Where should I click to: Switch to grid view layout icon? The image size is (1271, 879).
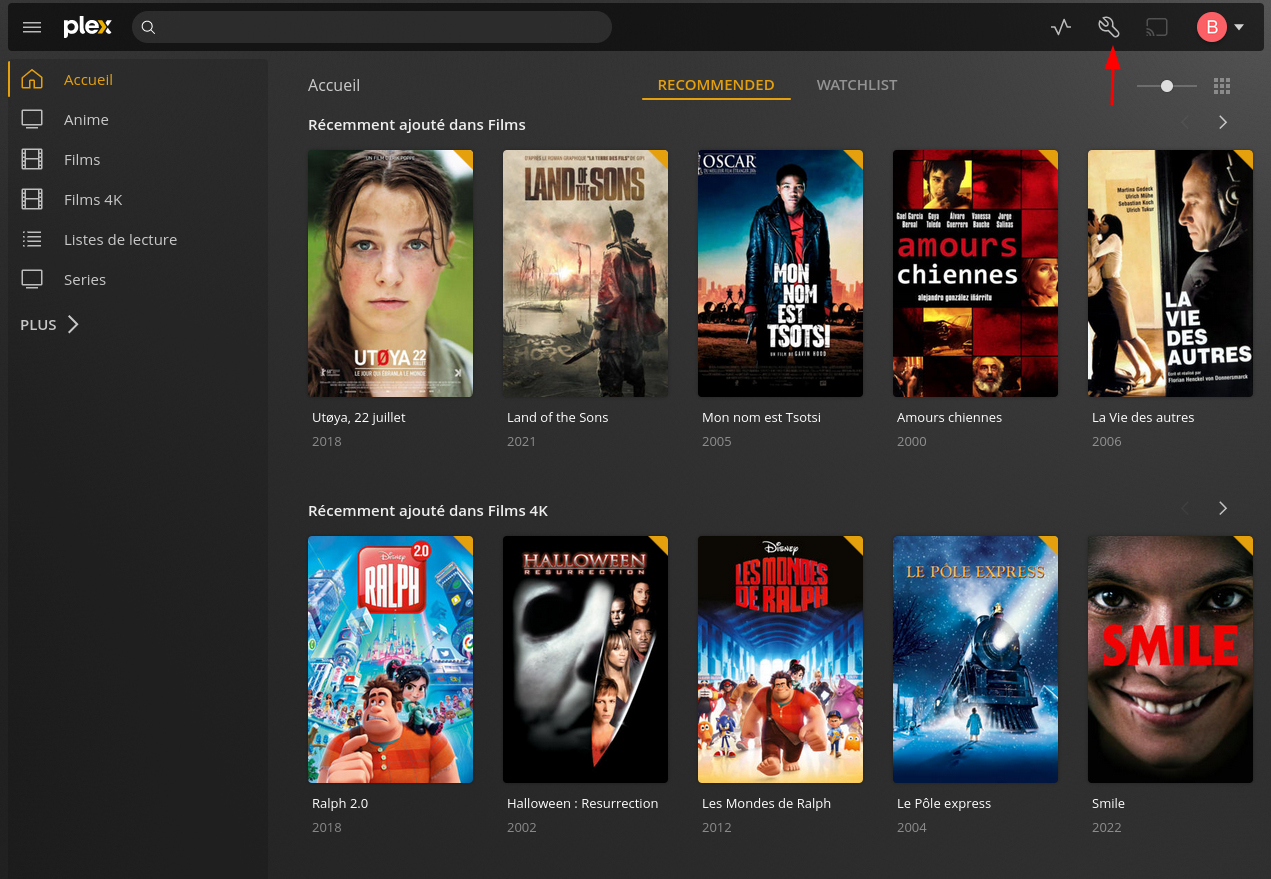(1221, 86)
